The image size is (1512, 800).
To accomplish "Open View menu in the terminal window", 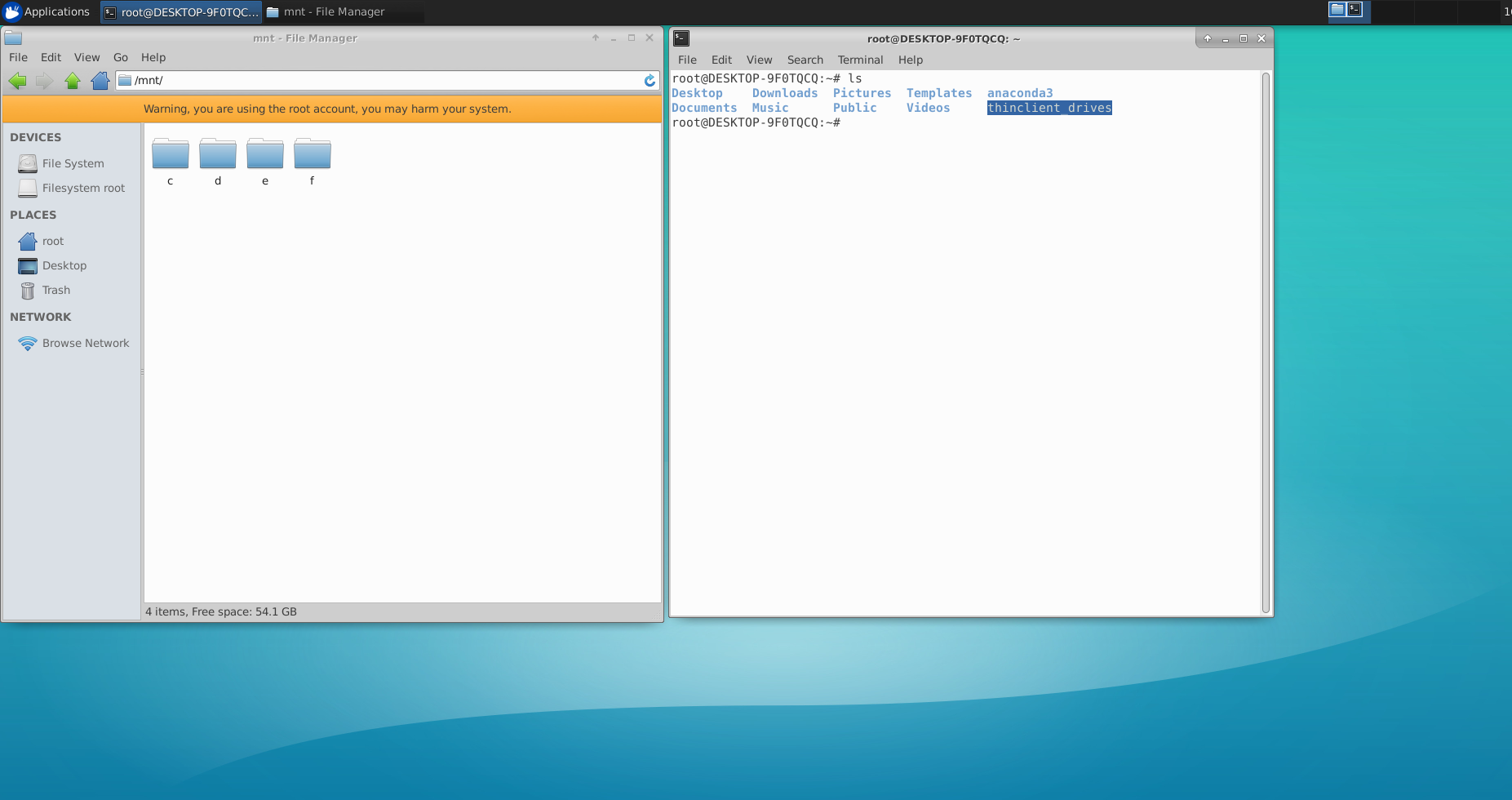I will coord(759,60).
